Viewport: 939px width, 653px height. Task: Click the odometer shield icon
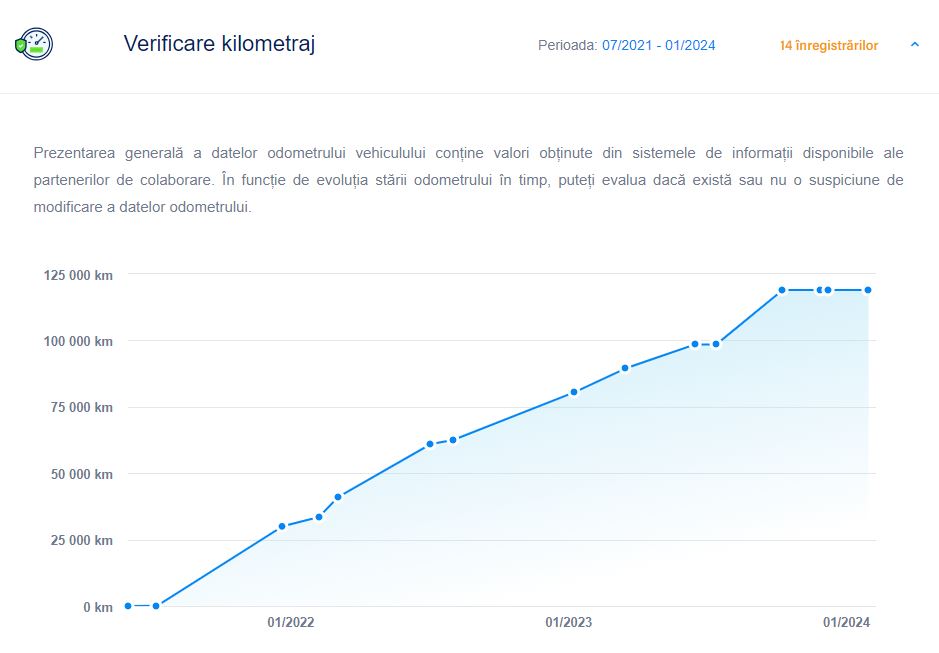coord(34,44)
